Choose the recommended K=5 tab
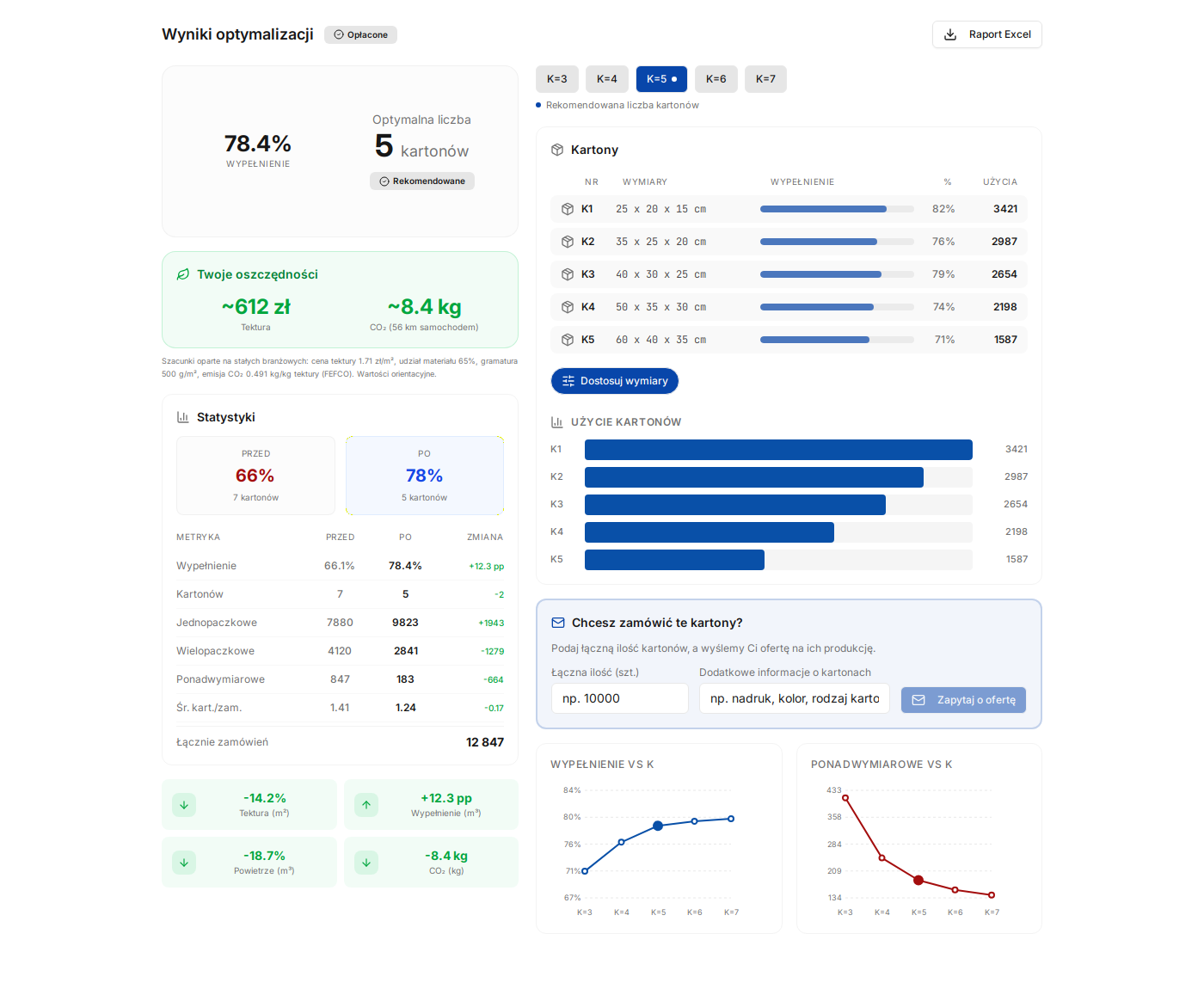 (661, 79)
